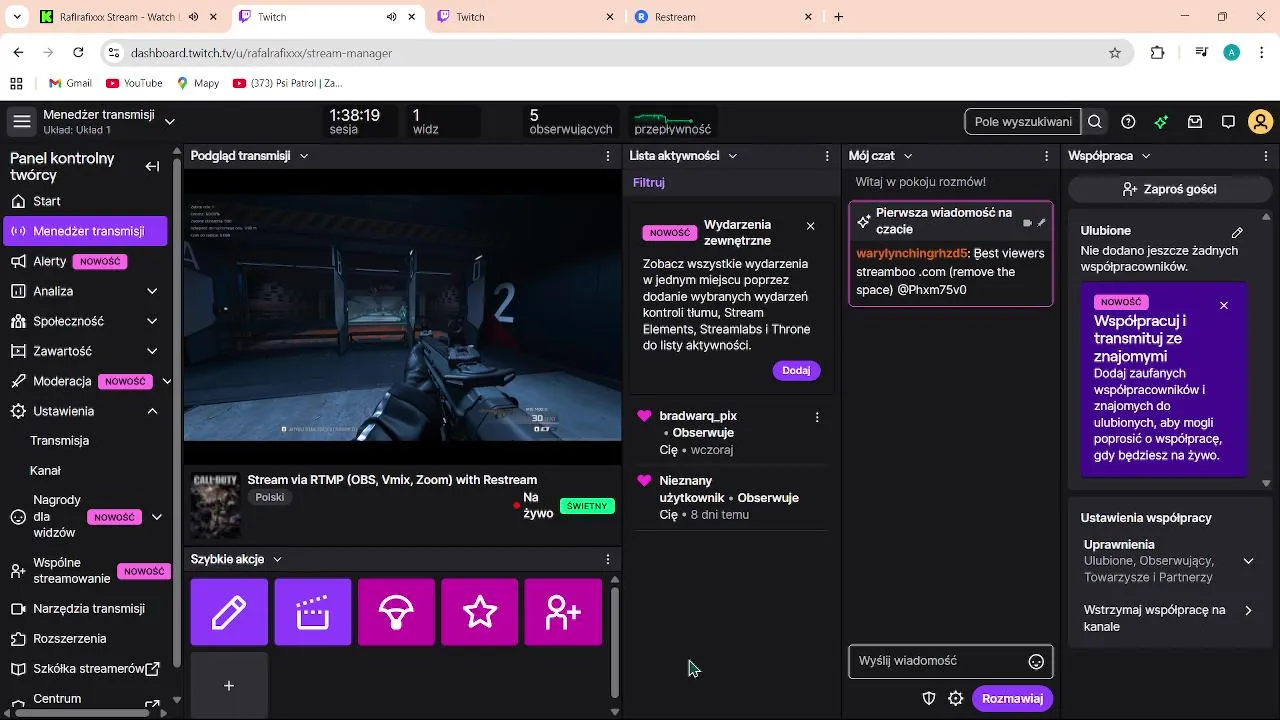Open Wstrzymaj współpracę na kanale arrow
1280x720 pixels.
[1248, 610]
